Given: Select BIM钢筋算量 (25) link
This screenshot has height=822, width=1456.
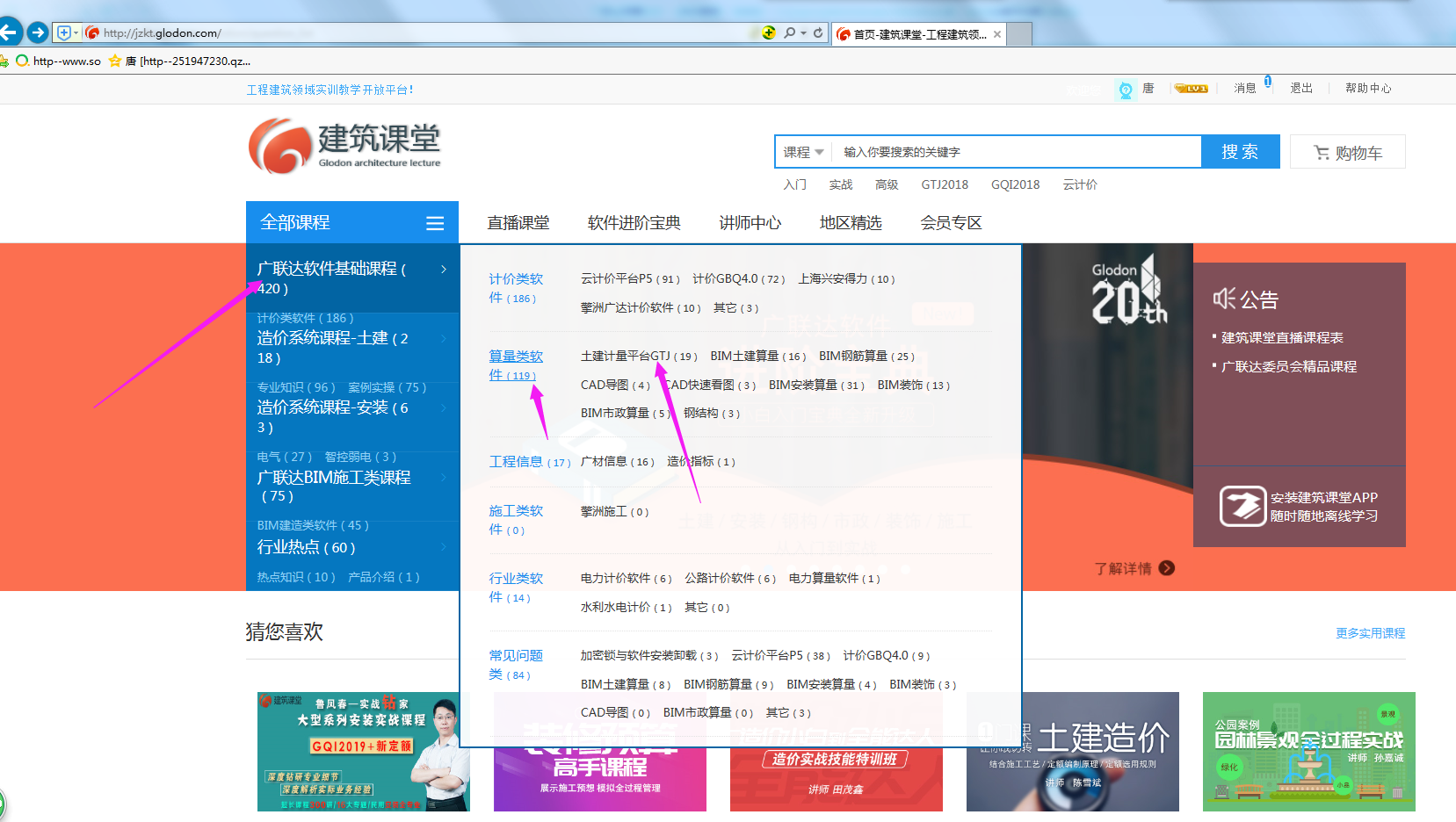Looking at the screenshot, I should click(x=866, y=357).
